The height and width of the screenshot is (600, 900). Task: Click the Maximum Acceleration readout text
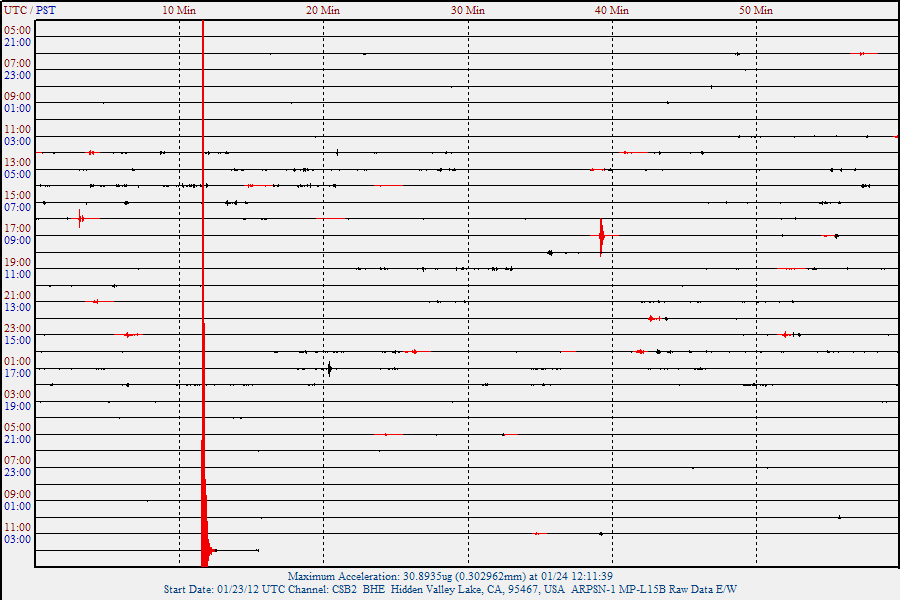pyautogui.click(x=450, y=576)
